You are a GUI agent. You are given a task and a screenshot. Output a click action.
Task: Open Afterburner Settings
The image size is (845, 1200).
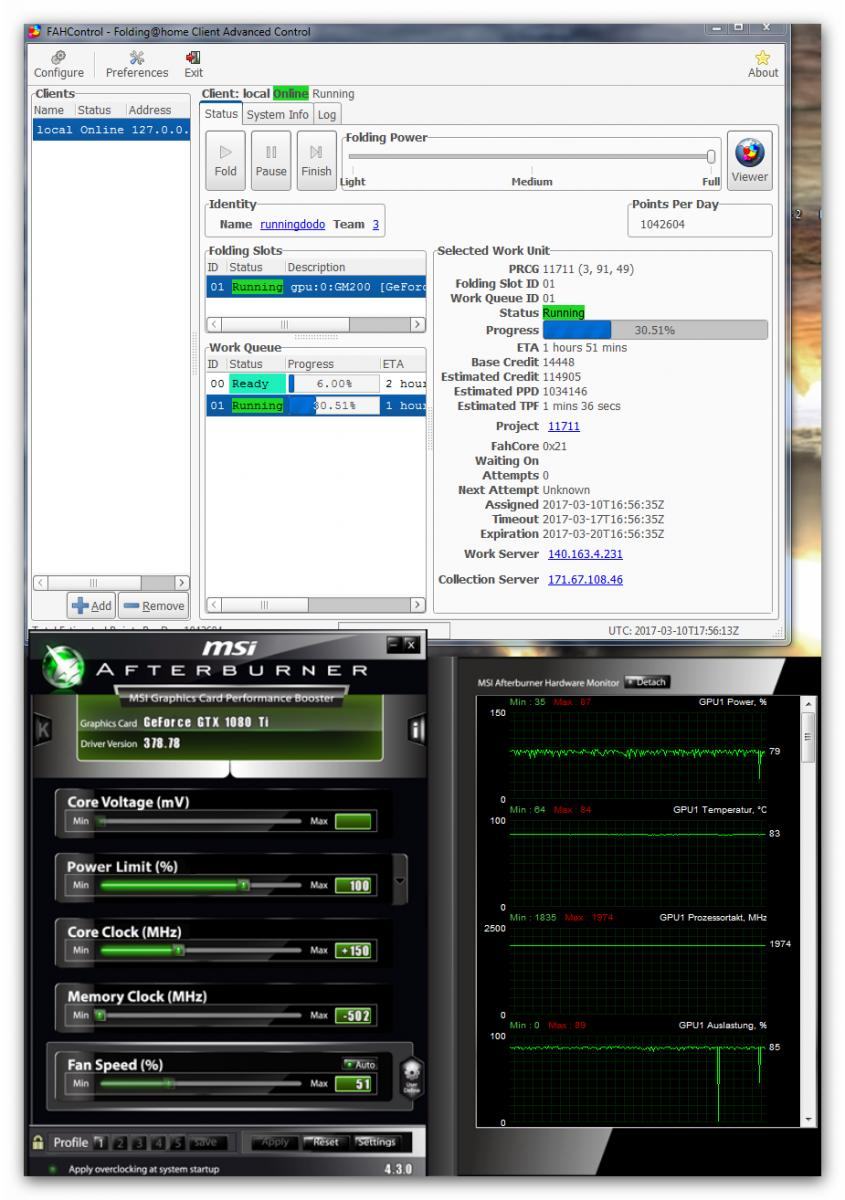[x=375, y=1142]
